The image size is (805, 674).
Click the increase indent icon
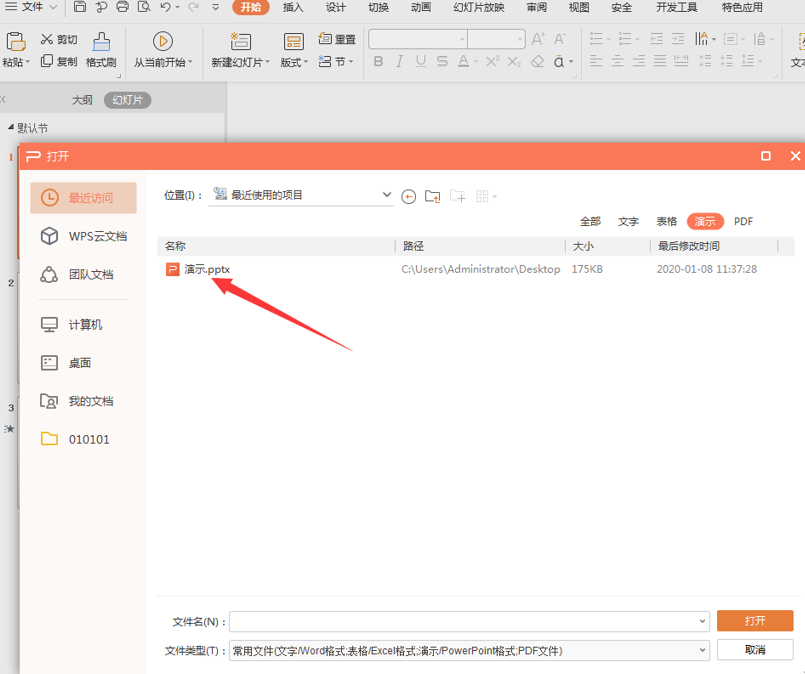click(x=678, y=38)
